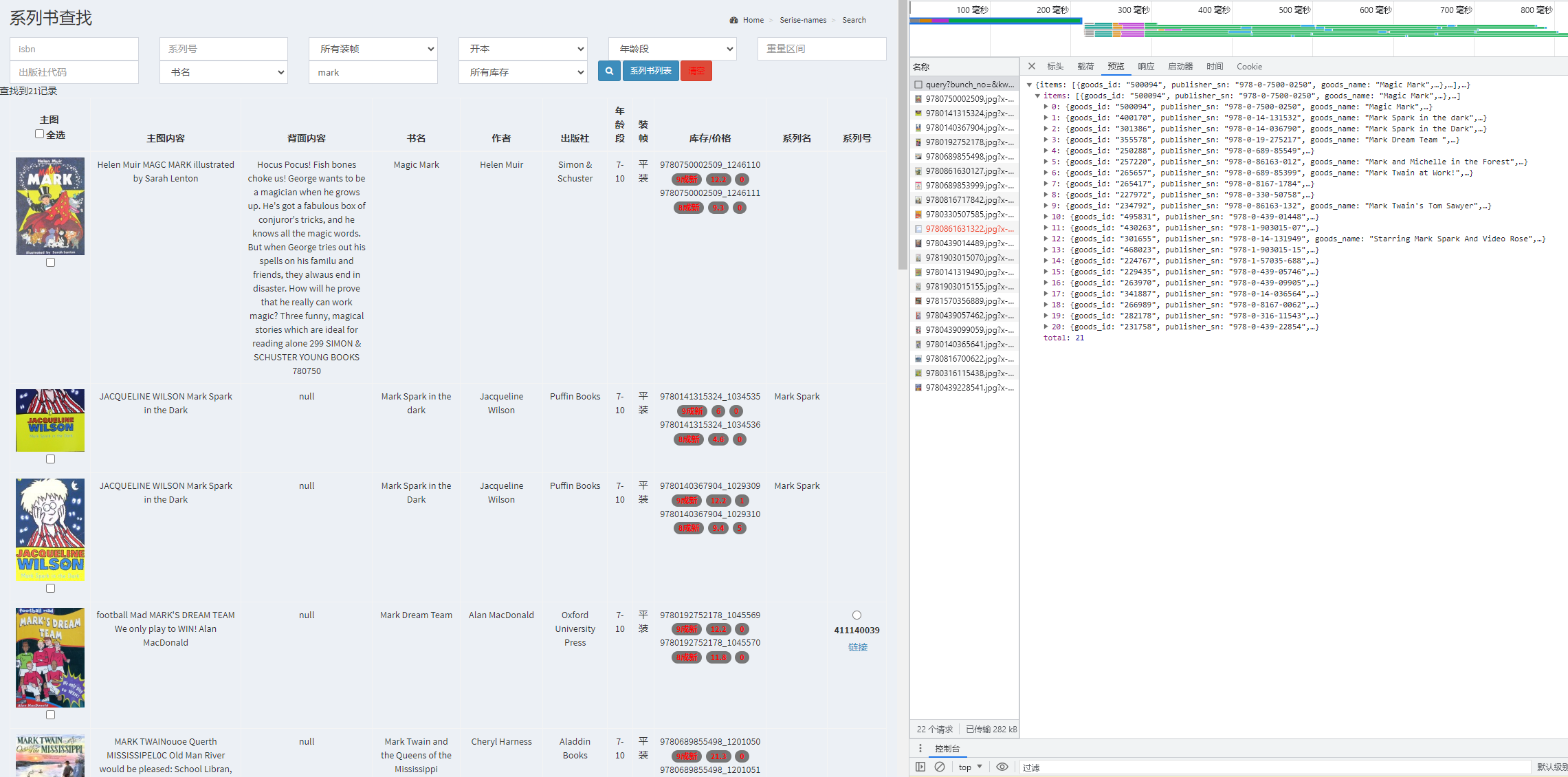This screenshot has width=1568, height=777.
Task: Open the console top context dropdown
Action: click(971, 767)
